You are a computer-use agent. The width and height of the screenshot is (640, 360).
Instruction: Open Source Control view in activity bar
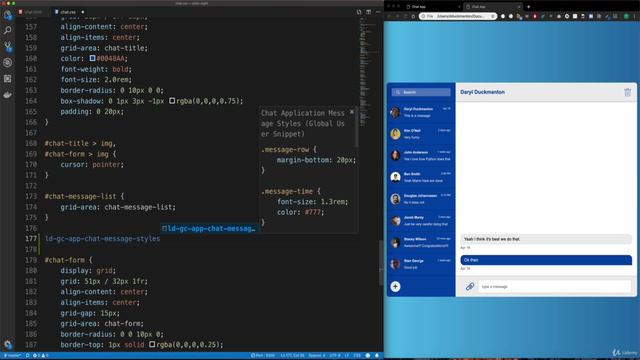(x=7, y=47)
